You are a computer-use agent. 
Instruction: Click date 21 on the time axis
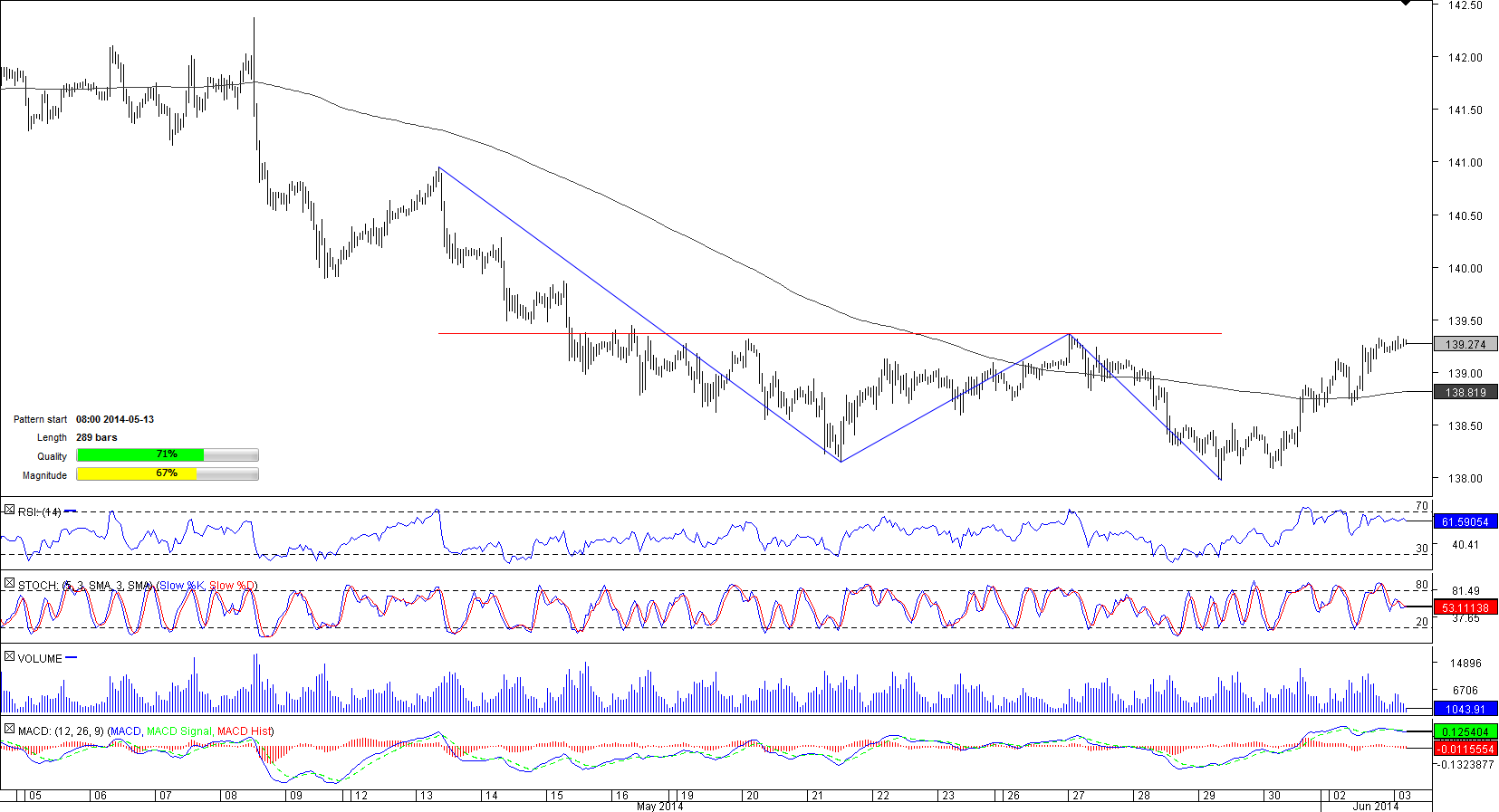[x=817, y=796]
